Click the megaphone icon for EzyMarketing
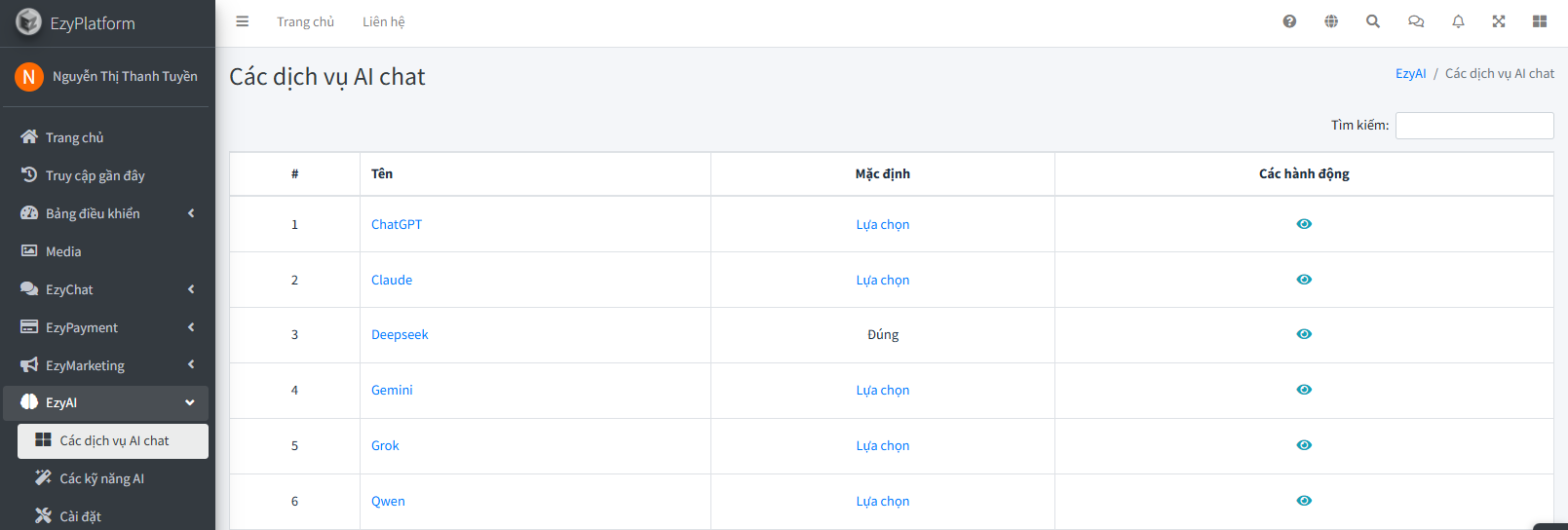This screenshot has height=530, width=1568. tap(29, 365)
